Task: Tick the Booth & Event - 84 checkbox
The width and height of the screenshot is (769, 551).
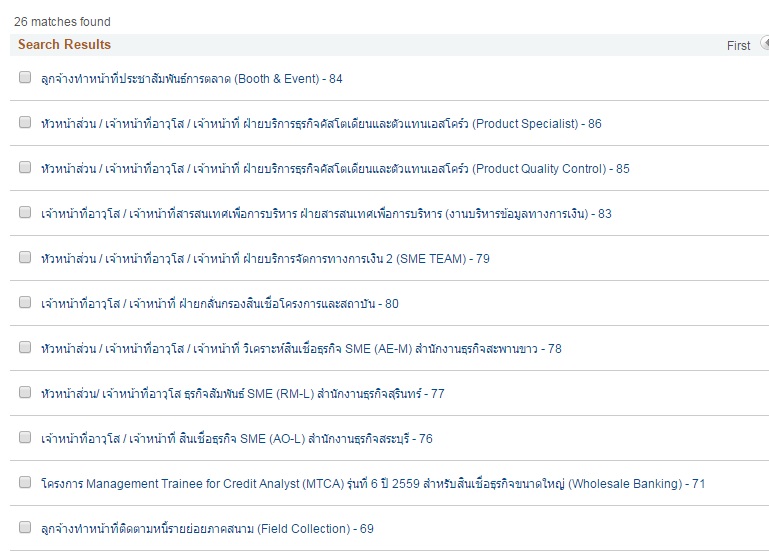Action: tap(25, 77)
